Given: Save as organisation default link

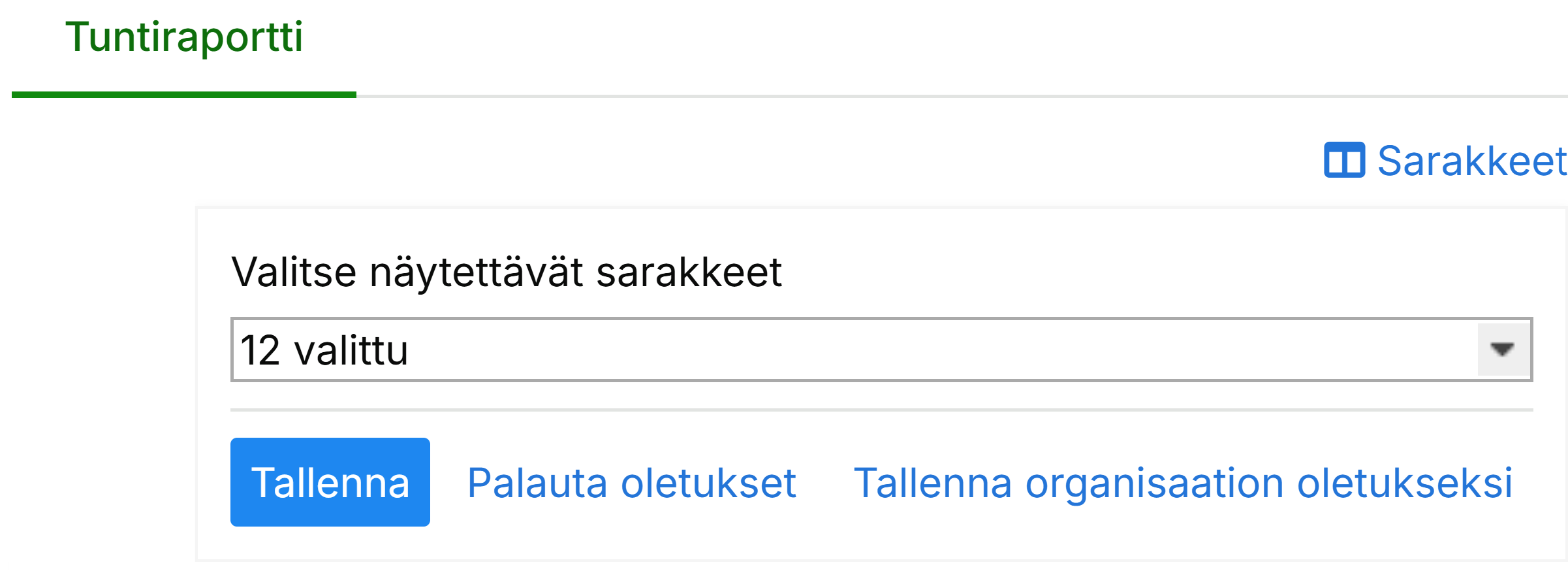Looking at the screenshot, I should [1182, 483].
